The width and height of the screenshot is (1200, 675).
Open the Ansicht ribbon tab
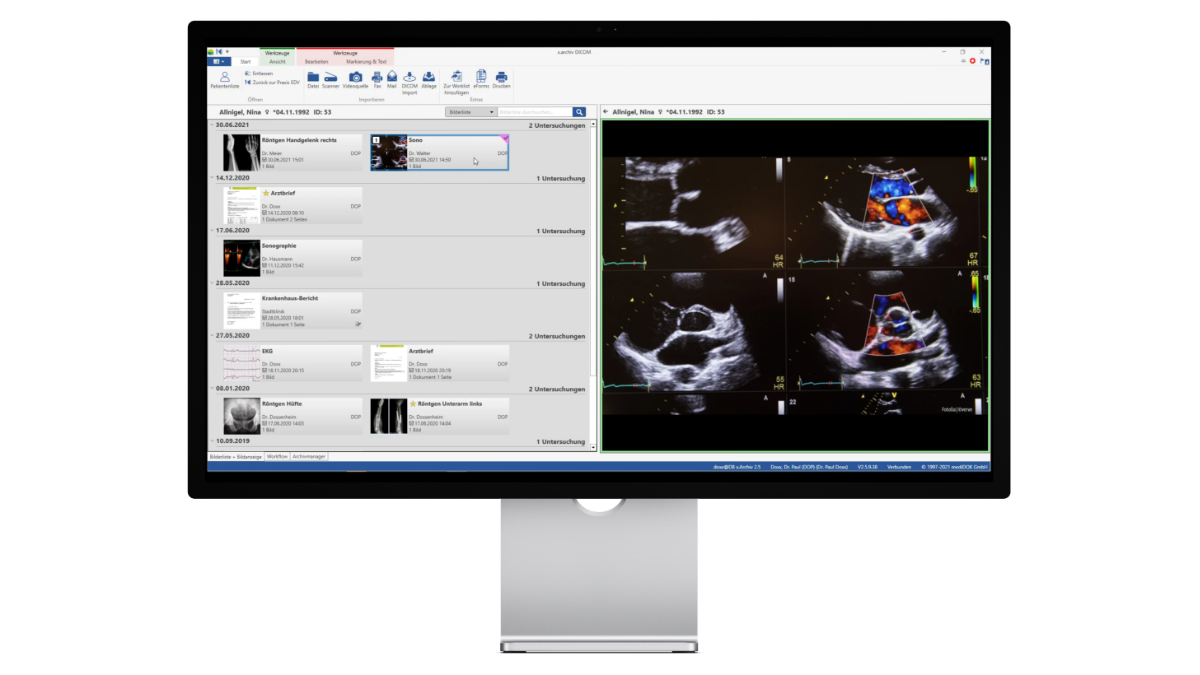[x=277, y=61]
